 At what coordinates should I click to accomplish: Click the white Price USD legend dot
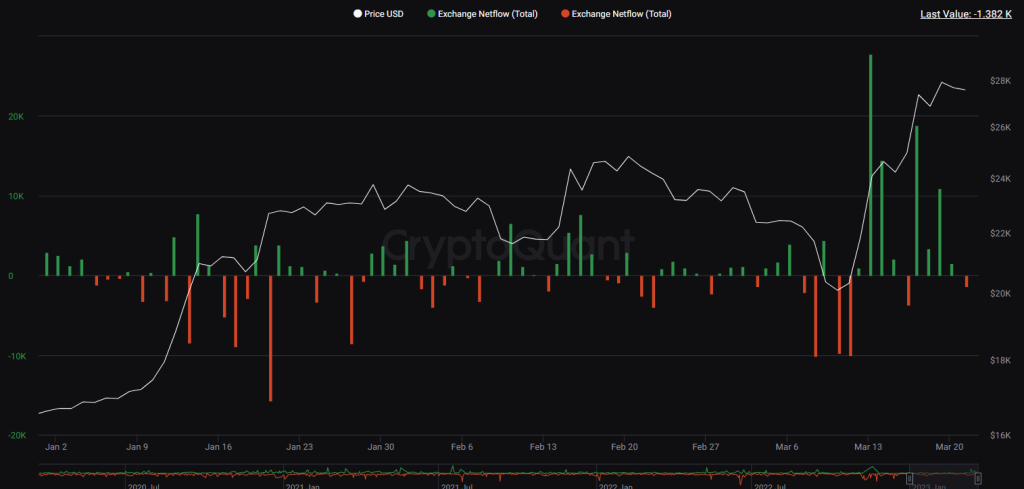357,14
